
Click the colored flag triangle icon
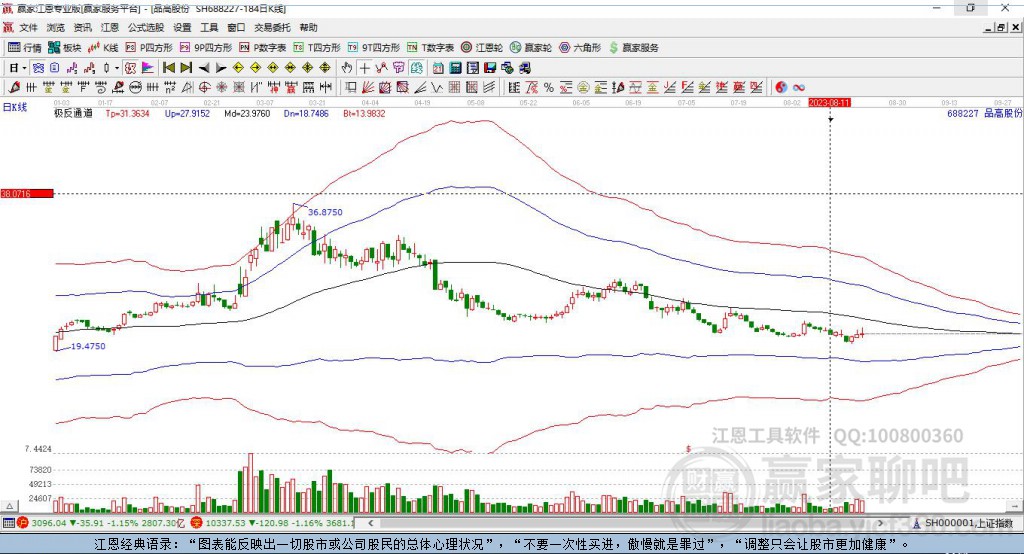point(148,68)
